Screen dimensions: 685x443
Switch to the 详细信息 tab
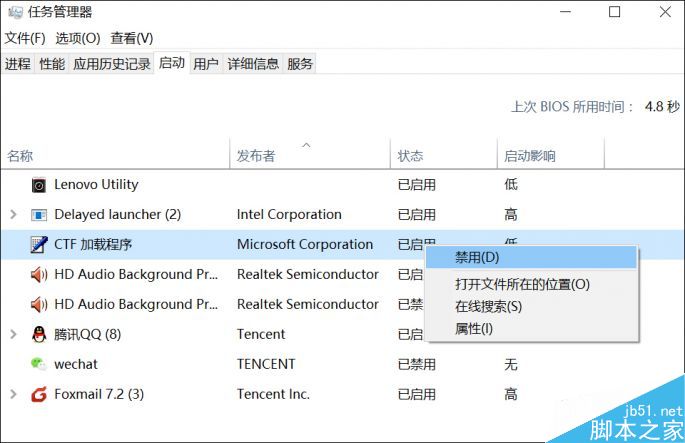click(x=253, y=64)
